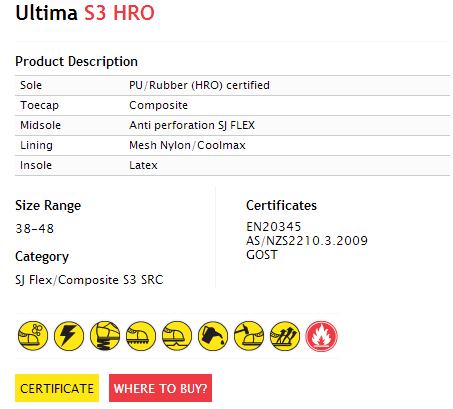This screenshot has height=409, width=453.
Task: Open the yellow CERTIFICATE button
Action: (57, 388)
